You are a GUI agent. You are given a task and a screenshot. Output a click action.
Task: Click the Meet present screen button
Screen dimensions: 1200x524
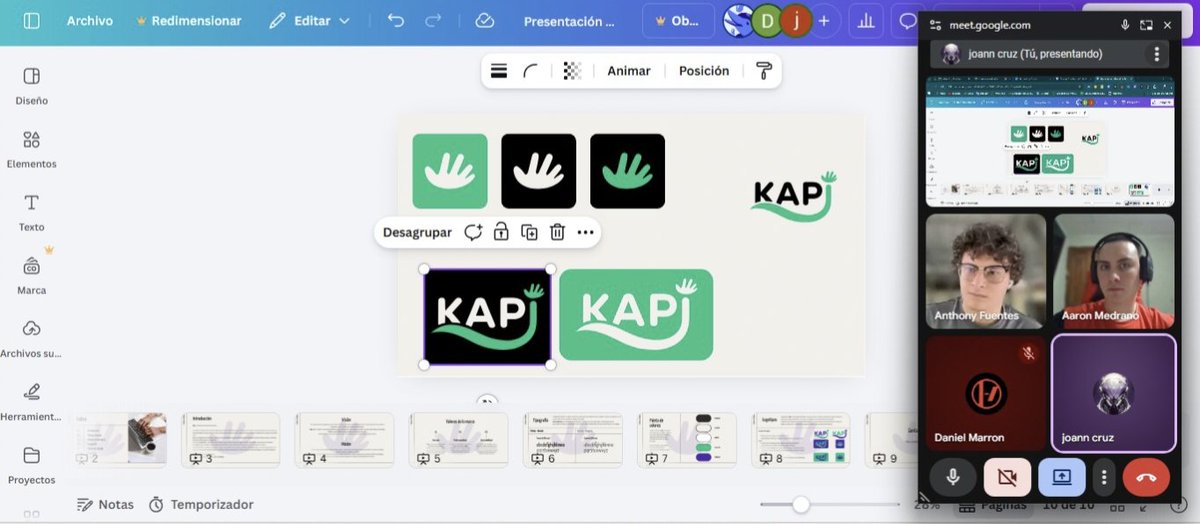[1061, 478]
